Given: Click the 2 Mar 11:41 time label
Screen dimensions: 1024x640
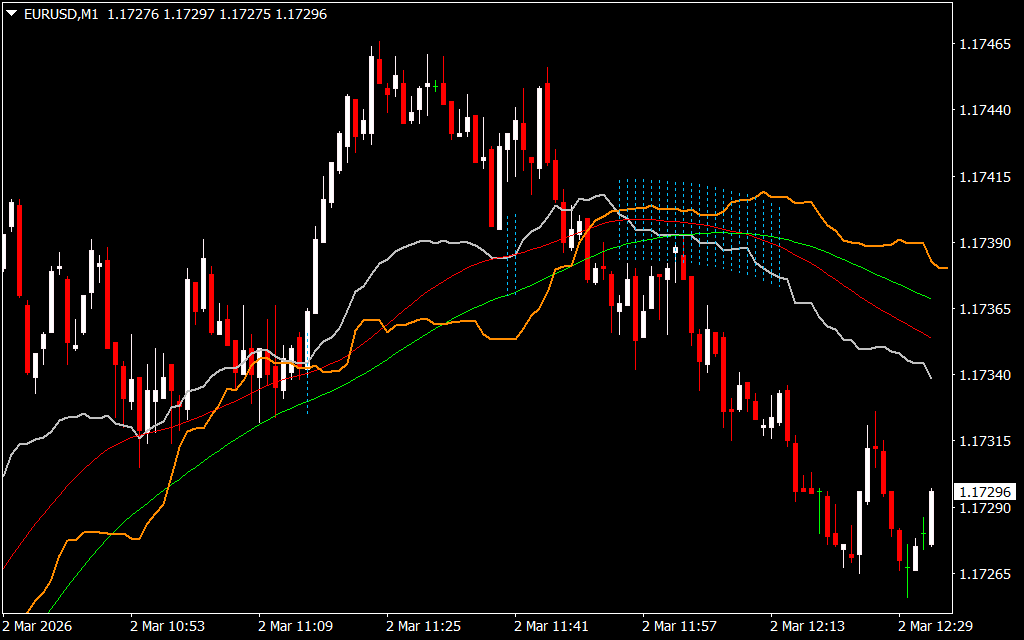Looking at the screenshot, I should [x=551, y=626].
